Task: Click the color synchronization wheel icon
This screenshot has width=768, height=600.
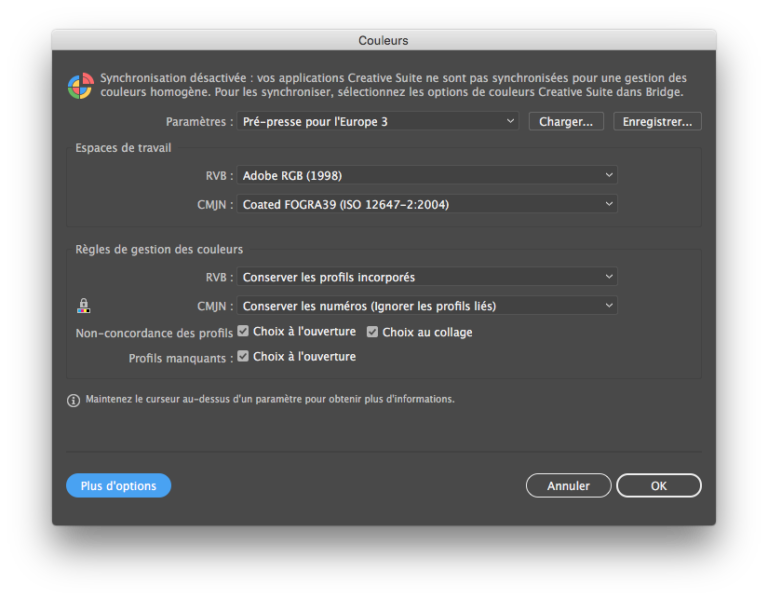Action: [80, 86]
